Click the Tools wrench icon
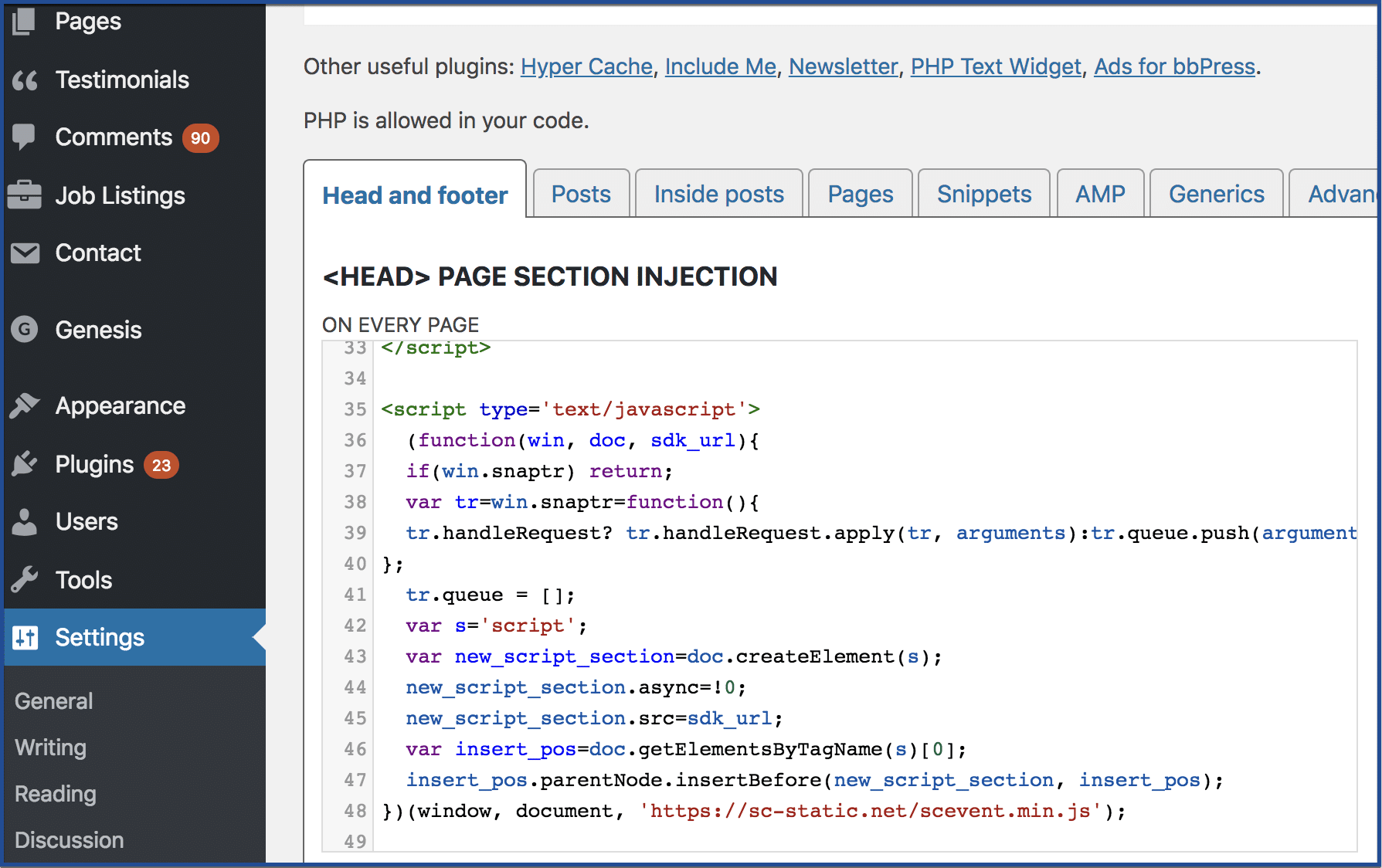 25,579
